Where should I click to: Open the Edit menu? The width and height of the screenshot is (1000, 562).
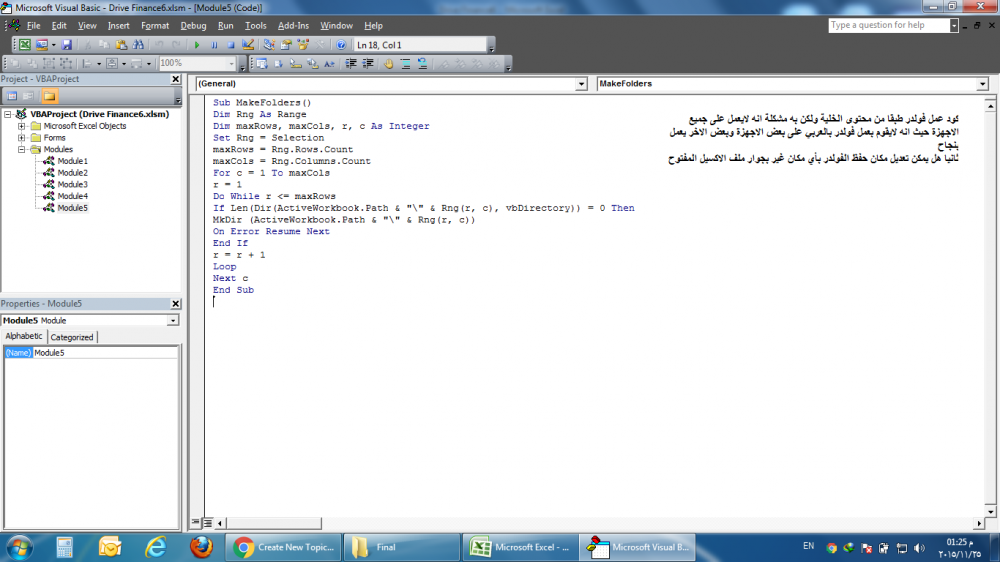pyautogui.click(x=59, y=26)
